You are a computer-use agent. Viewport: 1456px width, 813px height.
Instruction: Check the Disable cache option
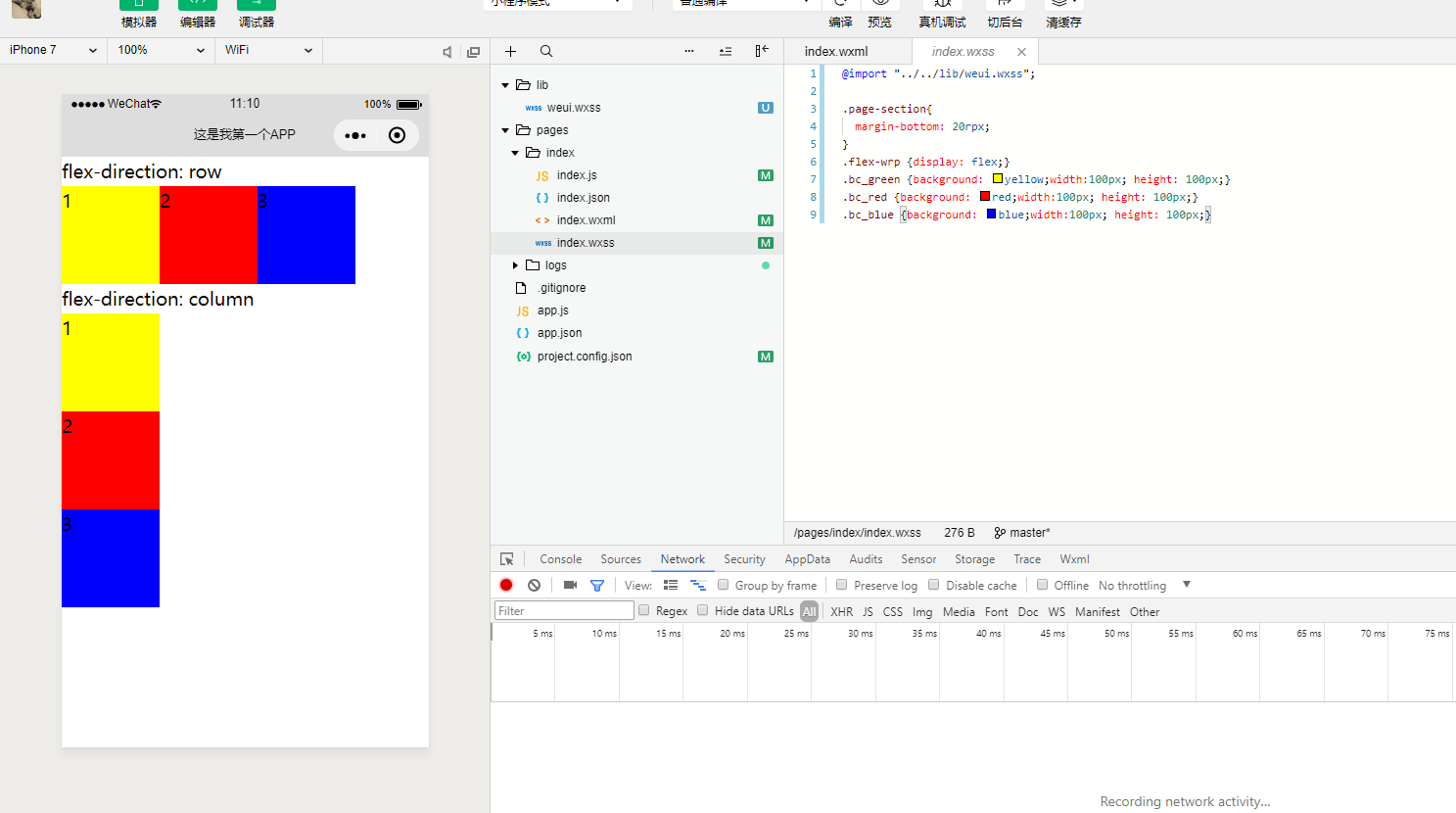click(x=934, y=585)
